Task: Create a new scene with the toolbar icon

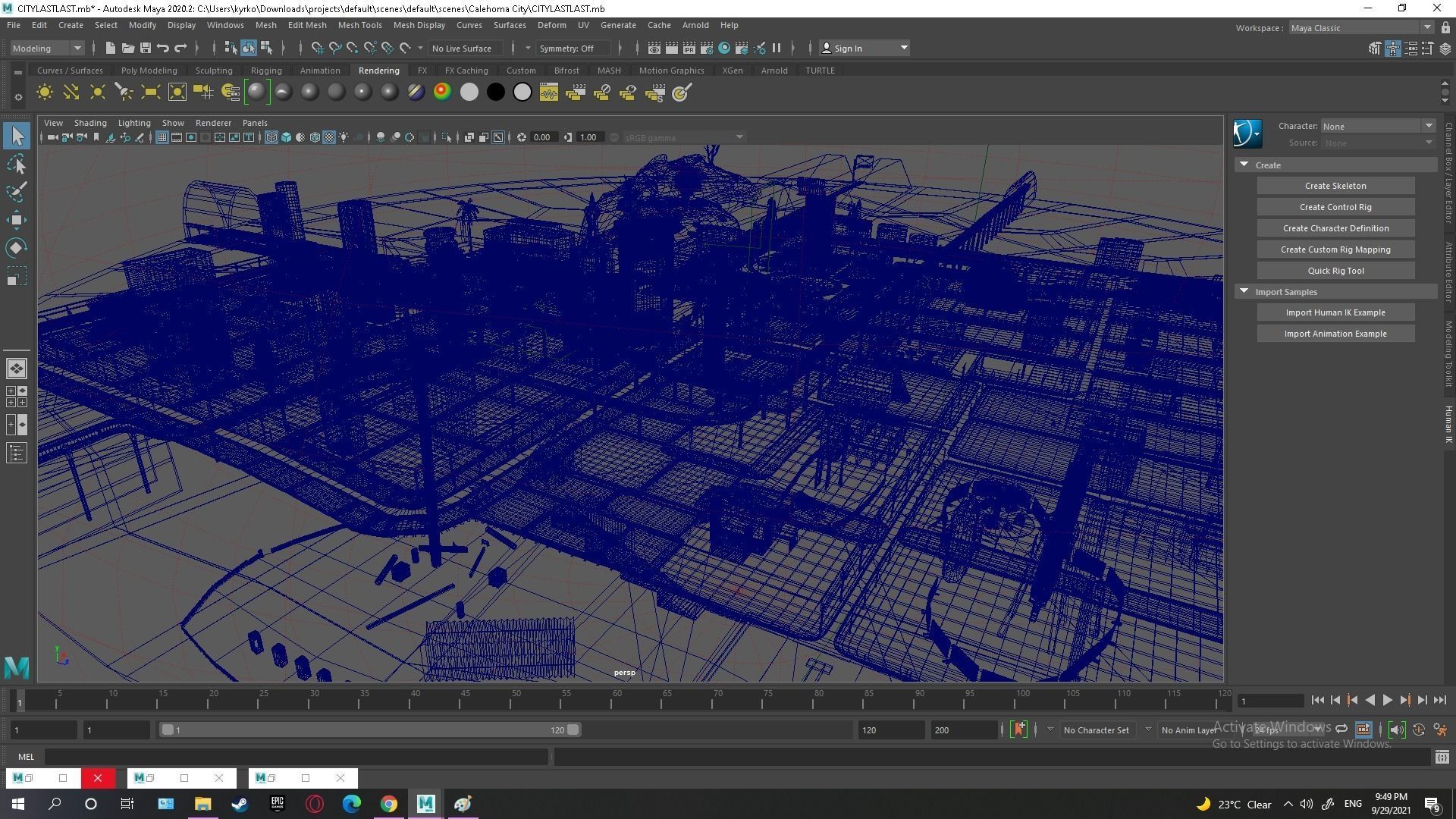Action: tap(110, 48)
